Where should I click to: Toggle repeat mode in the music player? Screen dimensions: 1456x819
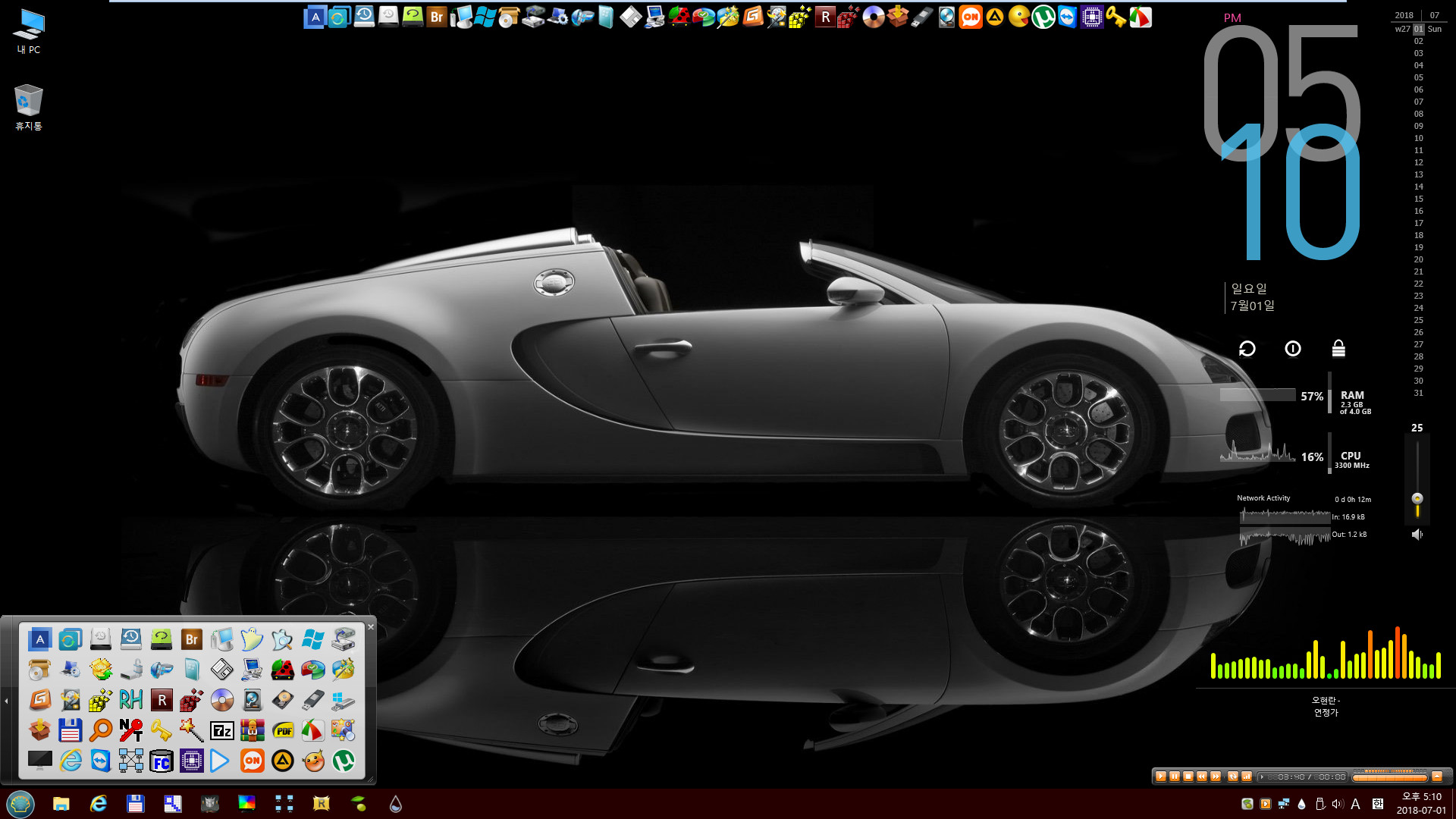pyautogui.click(x=1233, y=776)
